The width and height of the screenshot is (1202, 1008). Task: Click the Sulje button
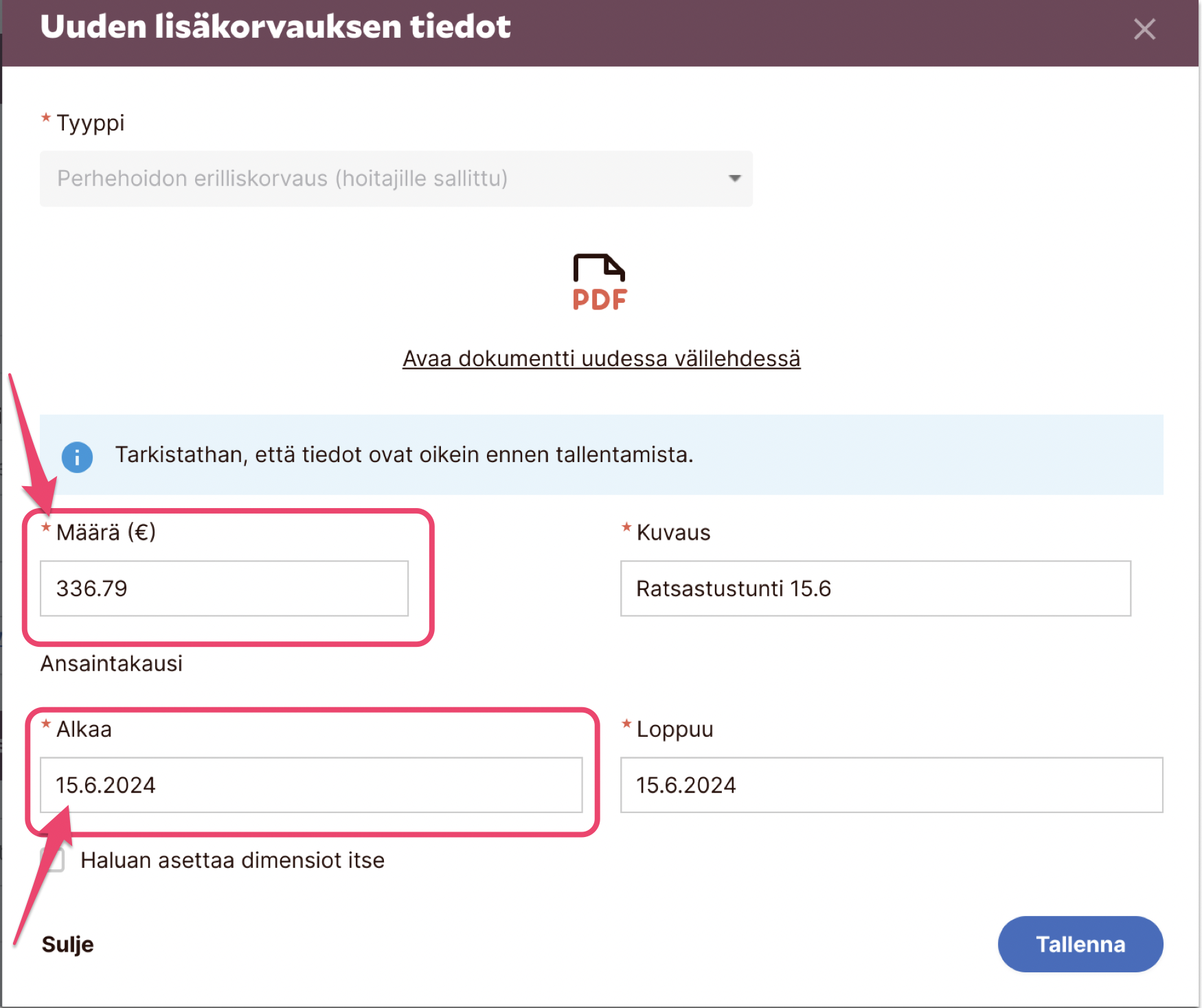(x=67, y=944)
